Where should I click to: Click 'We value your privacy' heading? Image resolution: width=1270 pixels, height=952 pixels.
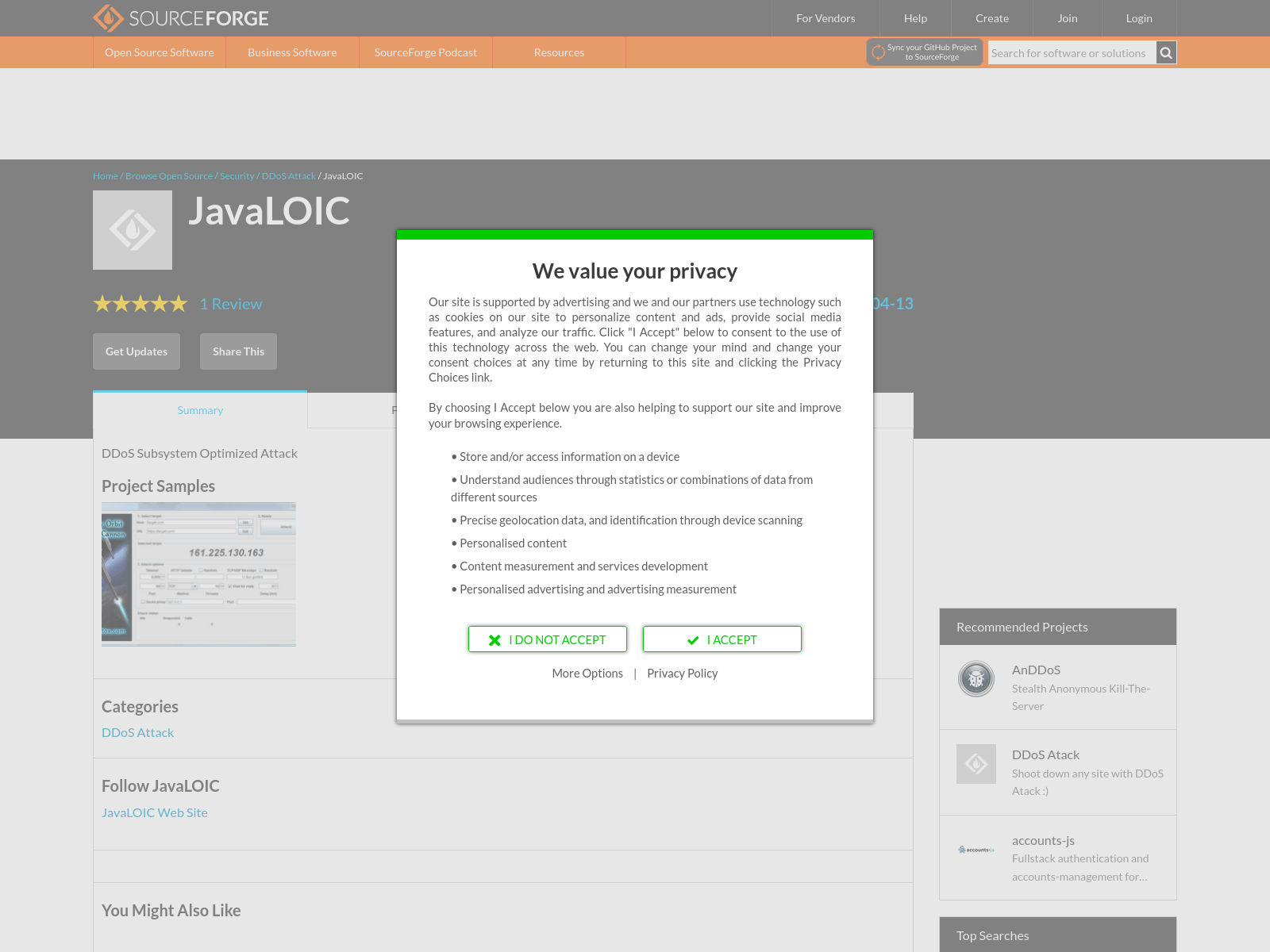coord(635,271)
